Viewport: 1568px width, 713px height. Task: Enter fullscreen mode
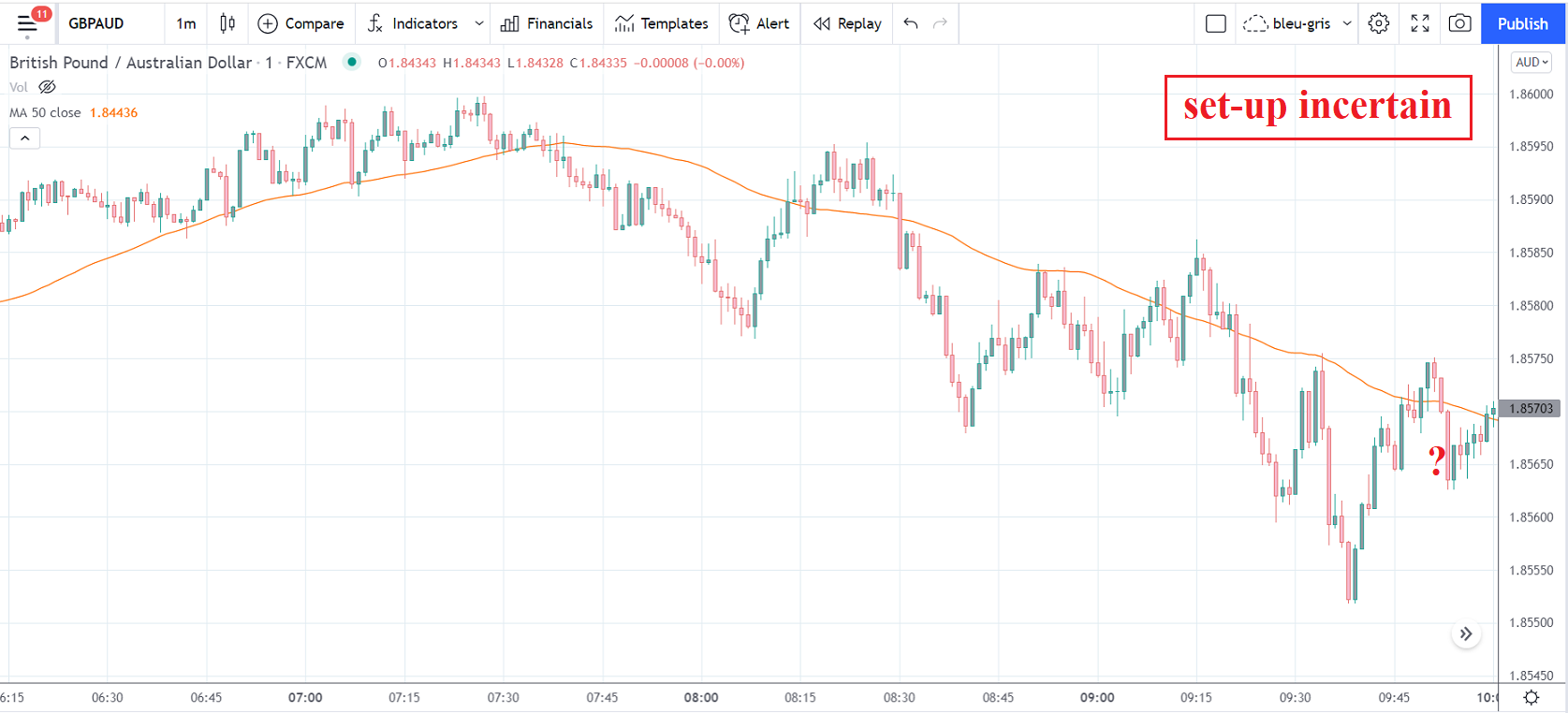[x=1420, y=23]
